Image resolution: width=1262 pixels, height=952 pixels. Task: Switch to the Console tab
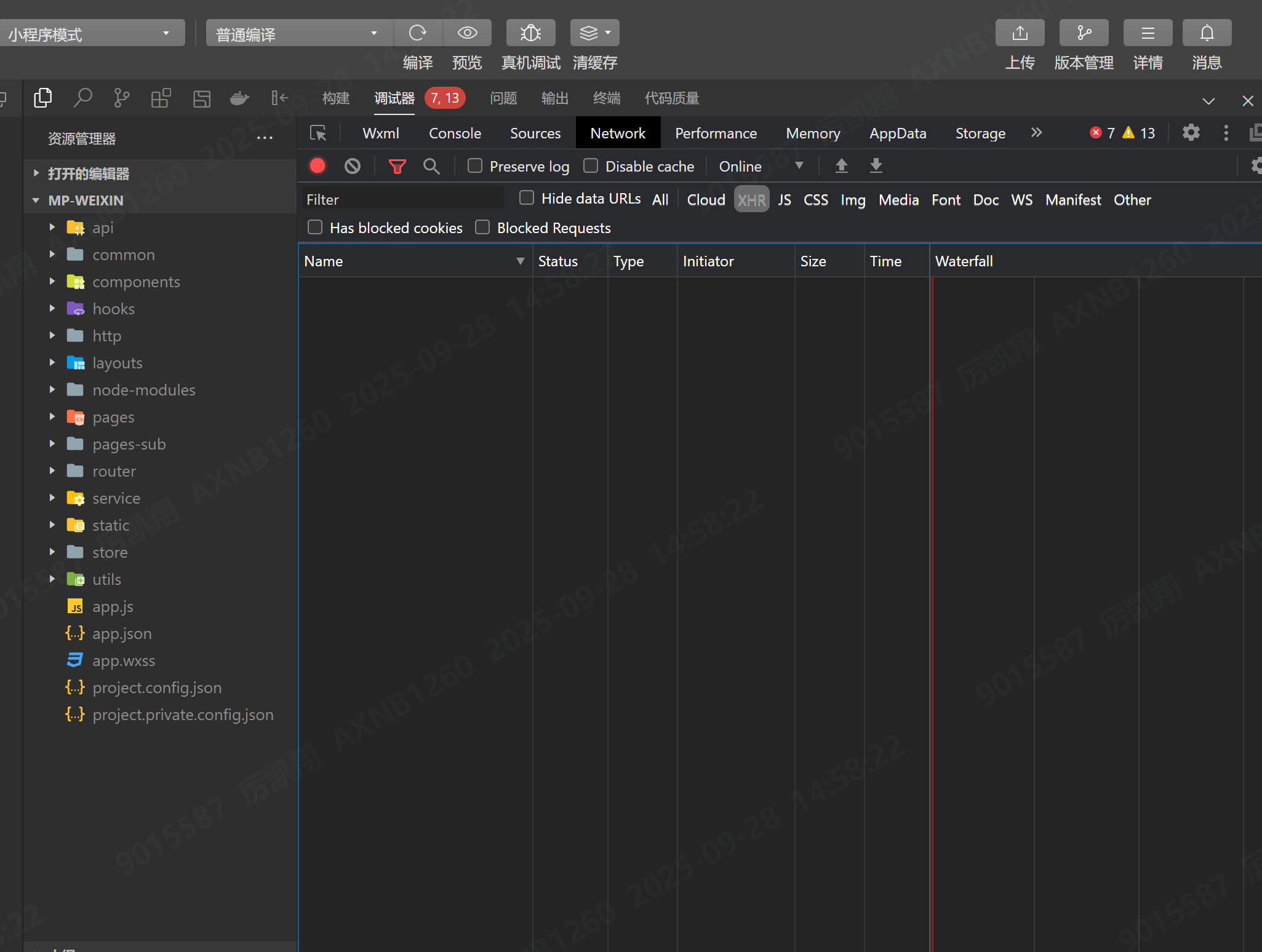click(x=455, y=133)
